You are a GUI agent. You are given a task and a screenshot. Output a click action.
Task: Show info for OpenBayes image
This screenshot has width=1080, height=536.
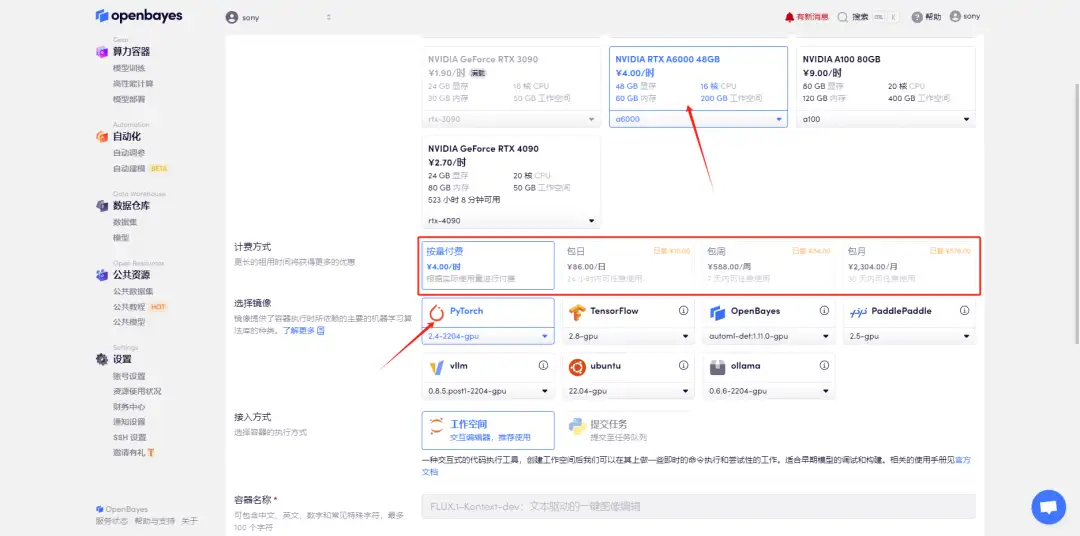click(824, 311)
